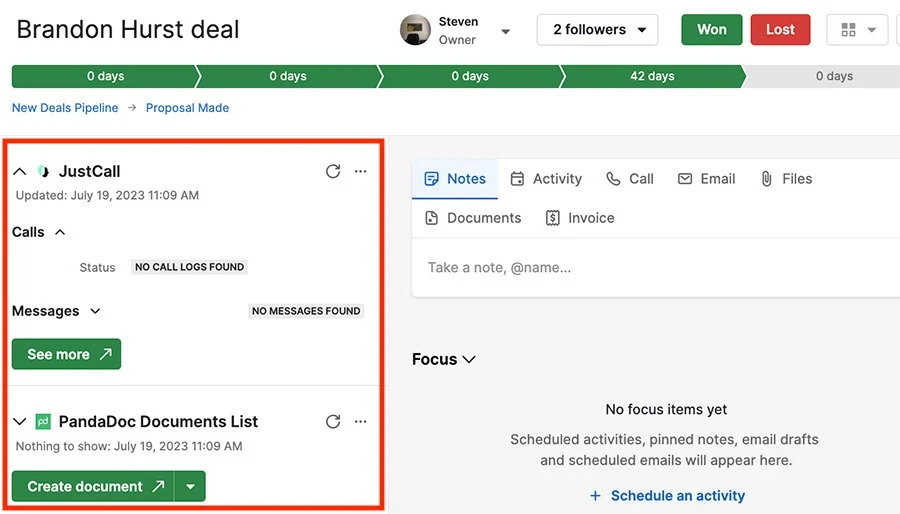
Task: Mark the deal as Won
Action: point(712,30)
